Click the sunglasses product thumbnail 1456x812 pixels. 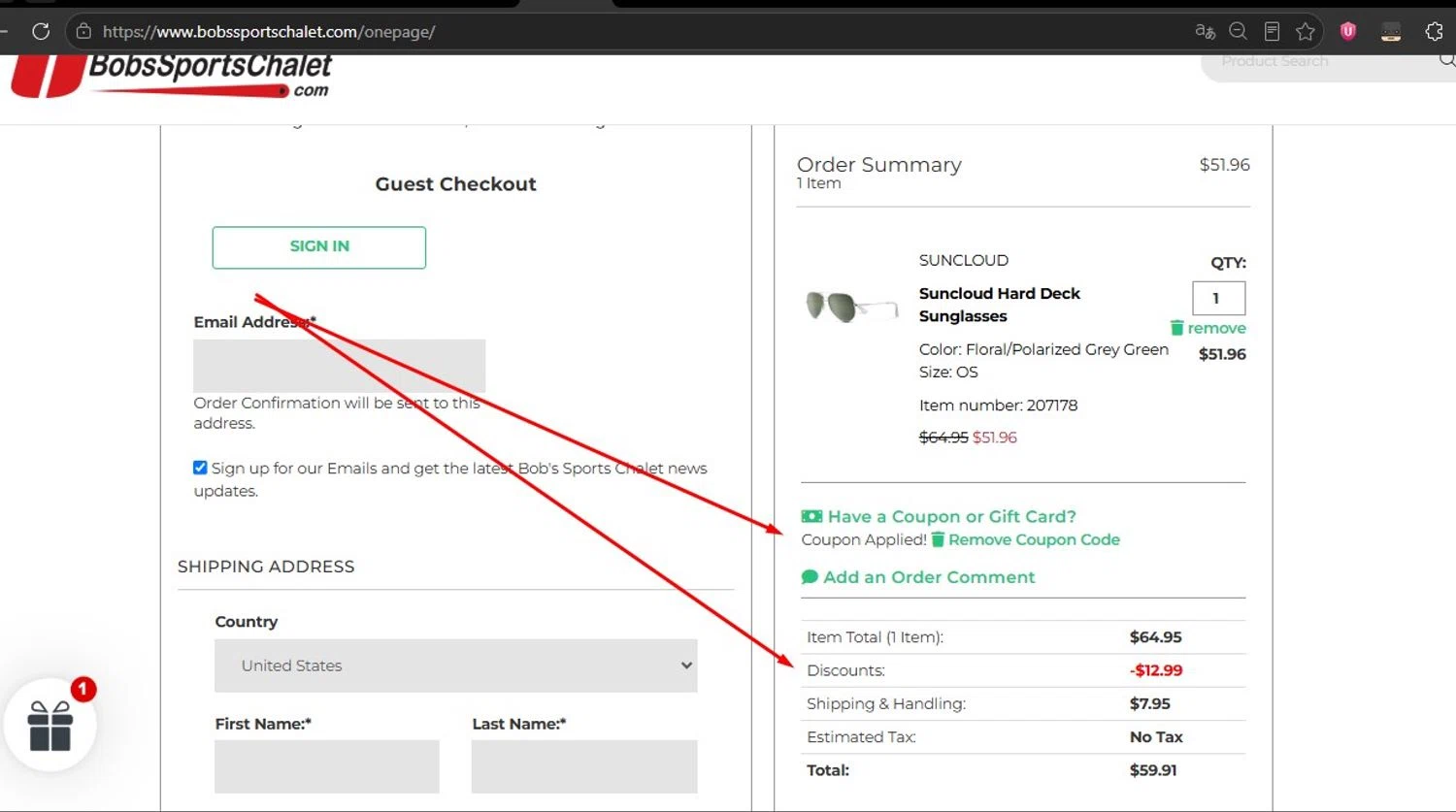tap(851, 307)
